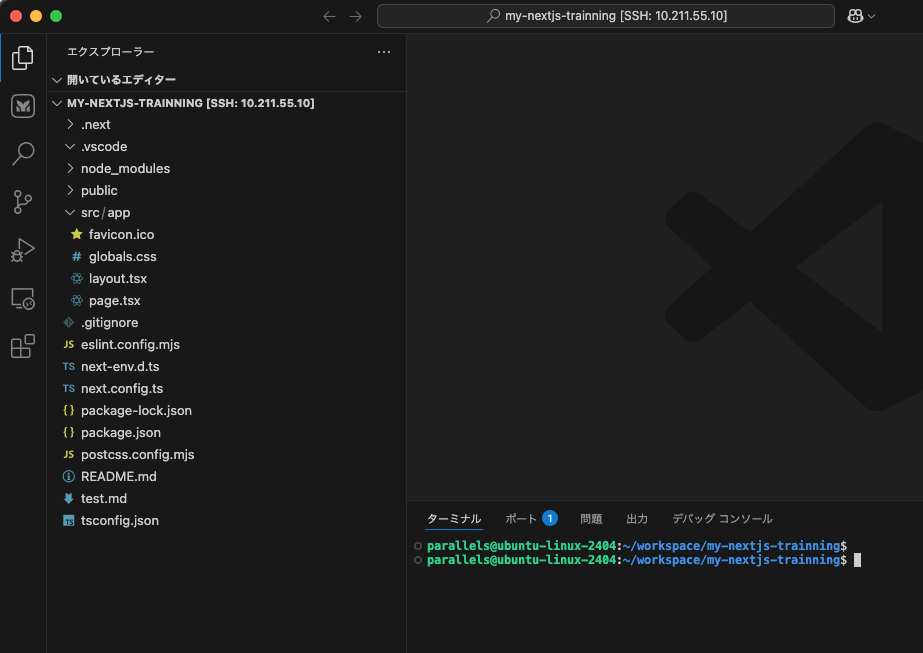Click the star icon beside favicon.ico
Viewport: 923px width, 653px height.
[x=77, y=234]
